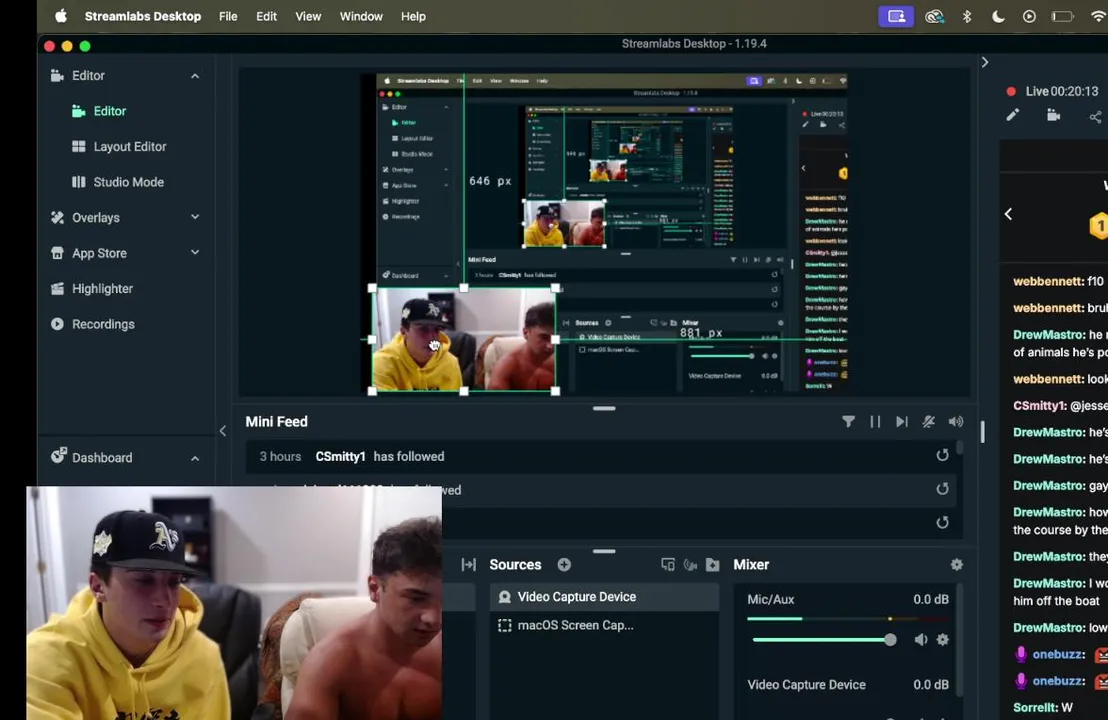
Task: Open the View menu
Action: 308,16
